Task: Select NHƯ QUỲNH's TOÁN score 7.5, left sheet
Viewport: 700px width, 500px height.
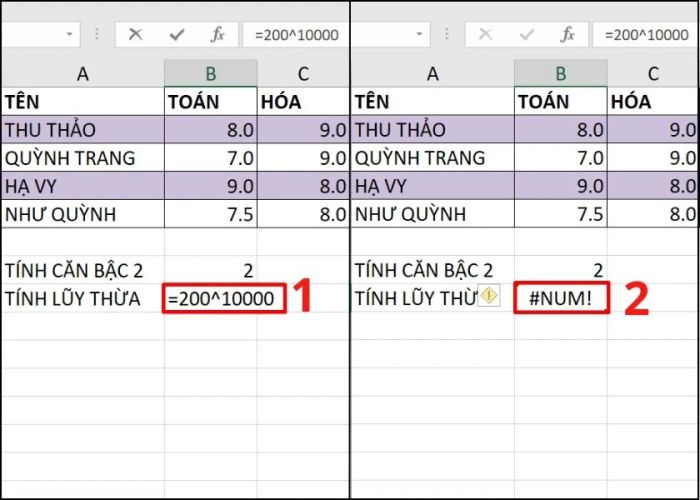Action: pos(211,214)
